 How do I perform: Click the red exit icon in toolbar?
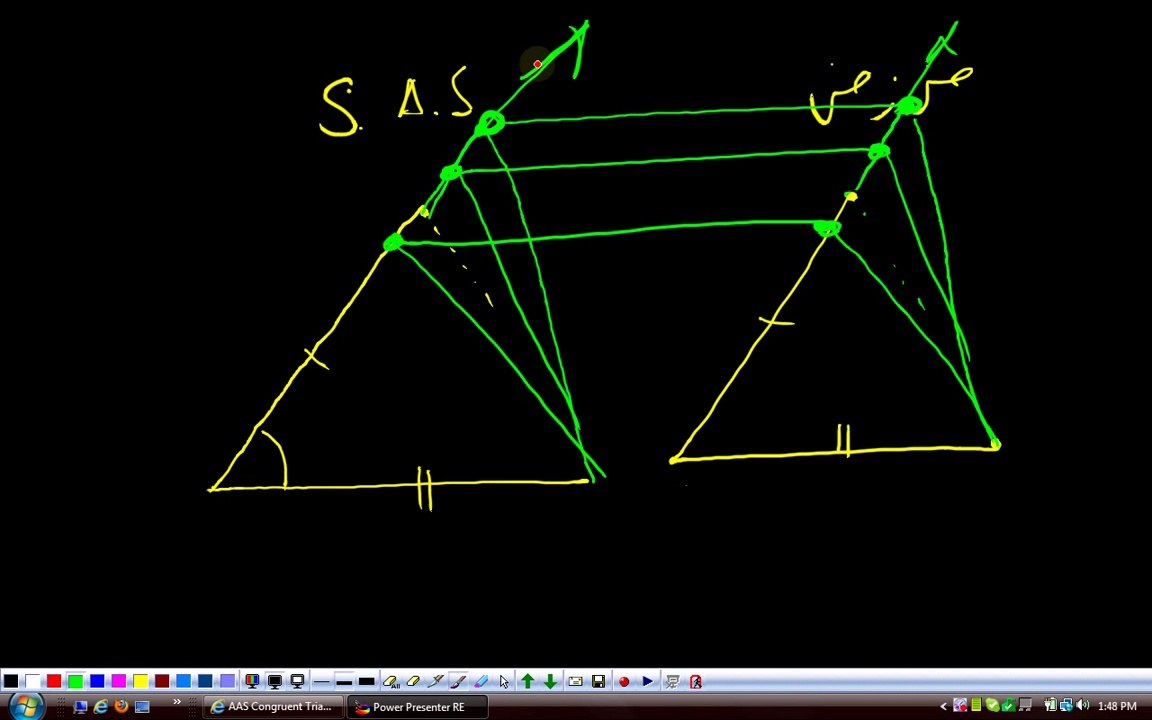(x=695, y=682)
